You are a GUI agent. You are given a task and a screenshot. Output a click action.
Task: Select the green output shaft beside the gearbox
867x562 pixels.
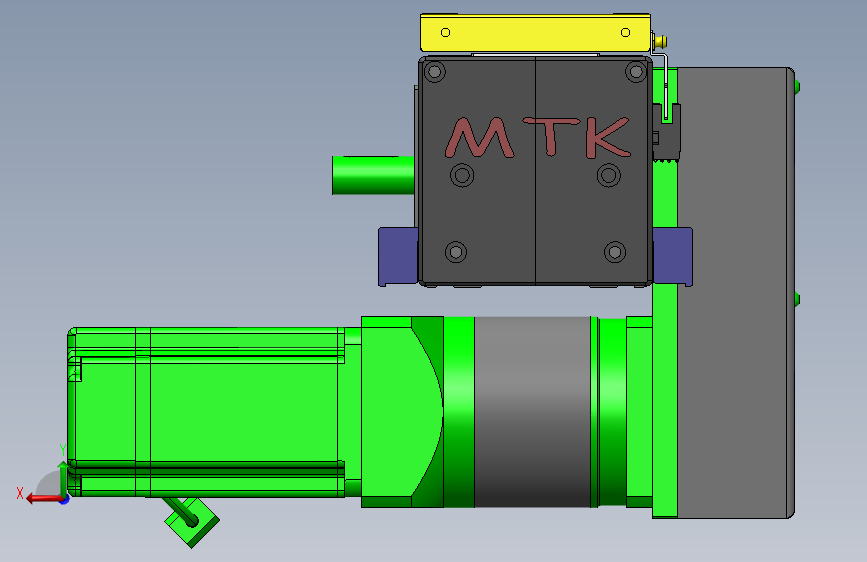pos(373,175)
